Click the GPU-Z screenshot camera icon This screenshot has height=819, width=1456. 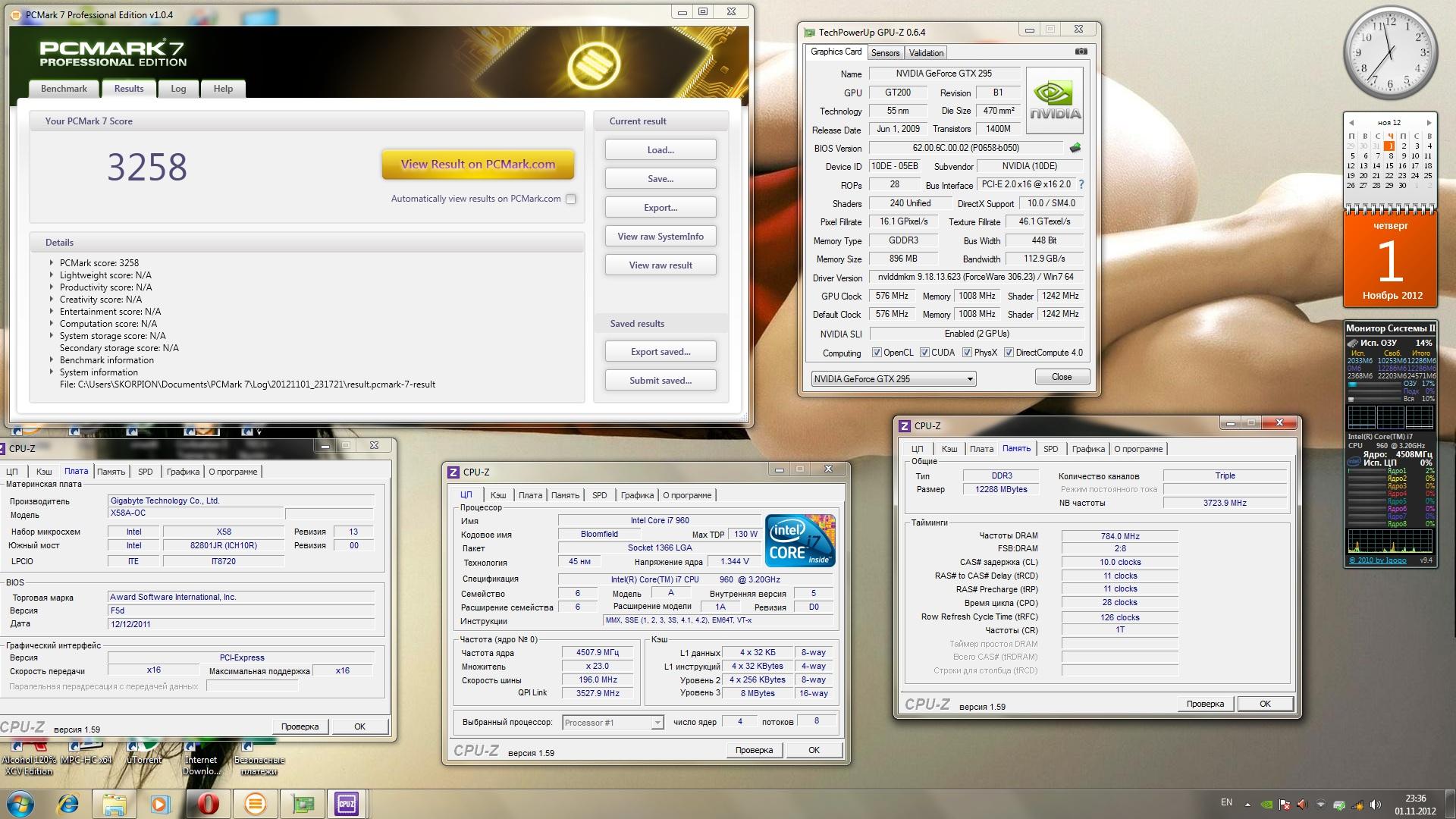click(x=1081, y=52)
